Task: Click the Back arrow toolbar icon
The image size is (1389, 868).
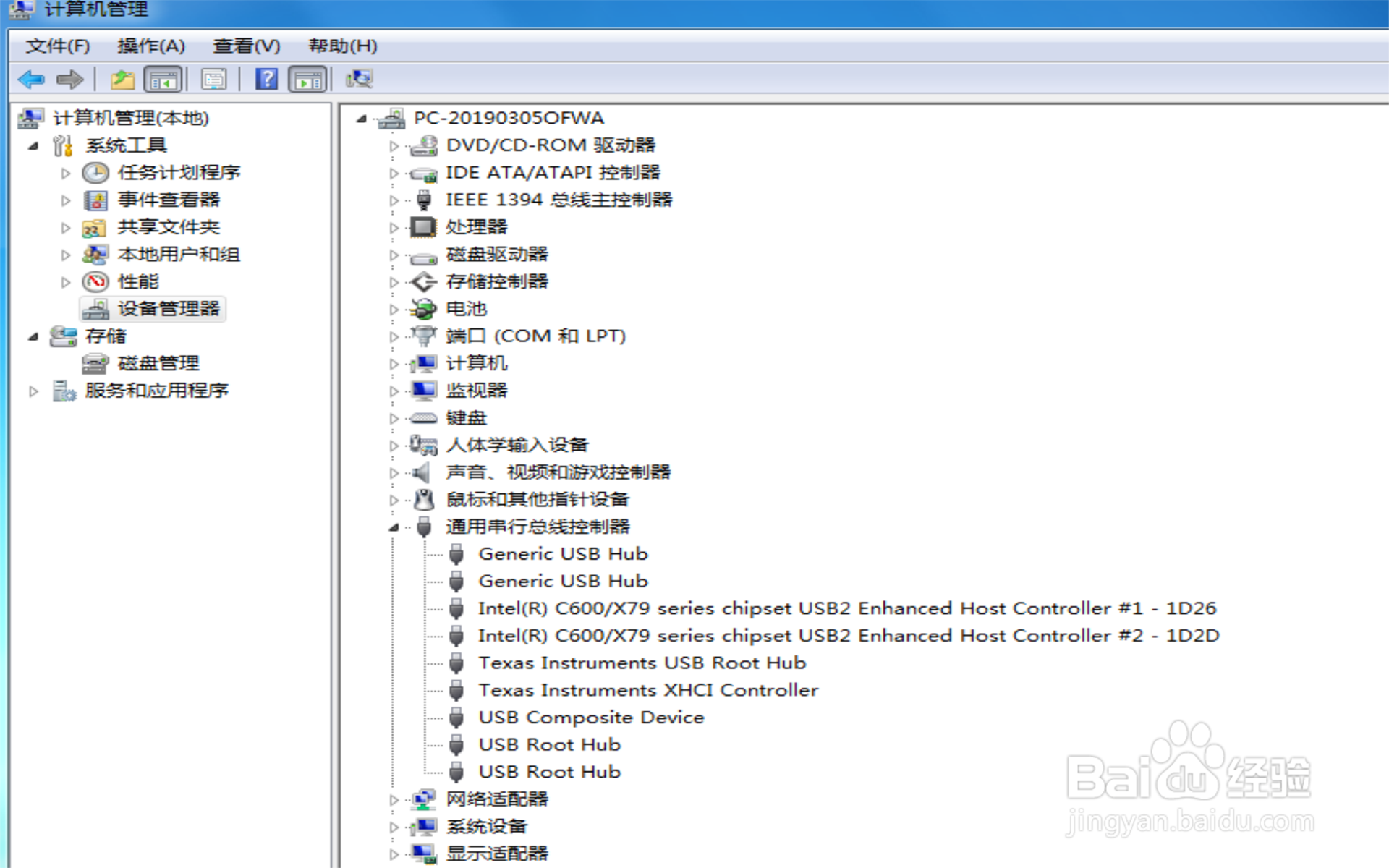Action: tap(31, 79)
